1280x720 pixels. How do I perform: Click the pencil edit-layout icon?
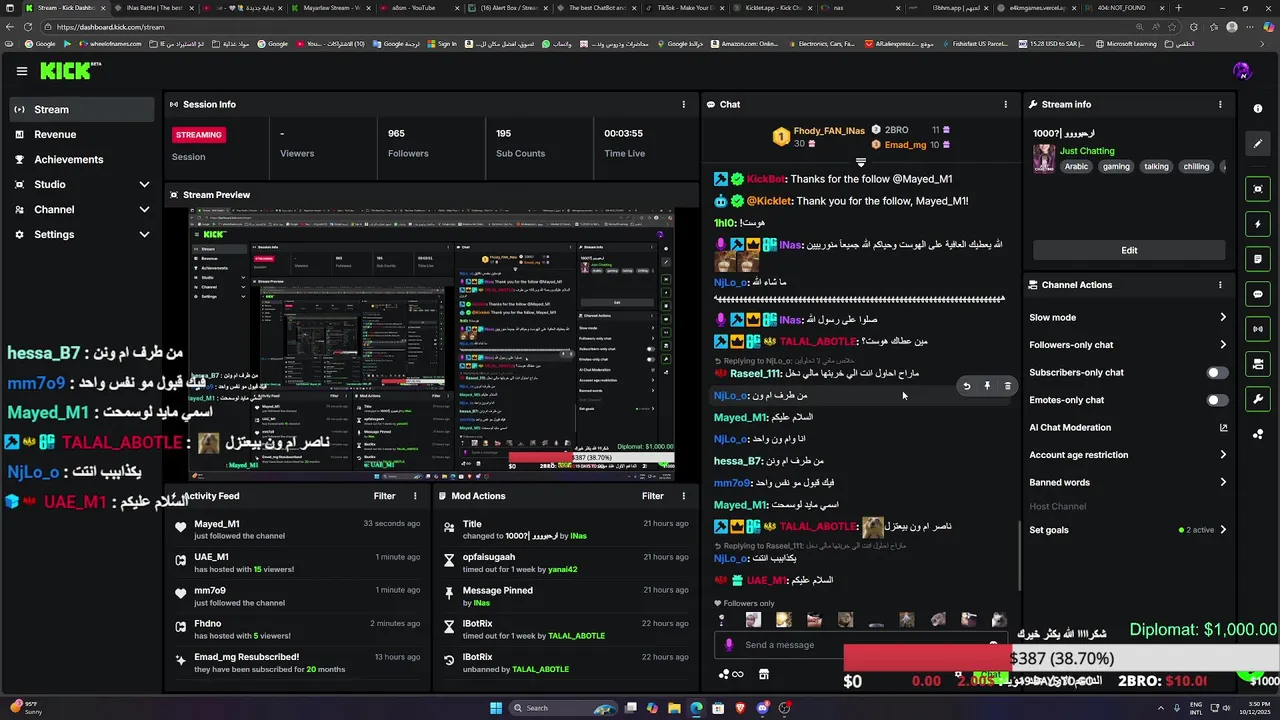click(1258, 143)
